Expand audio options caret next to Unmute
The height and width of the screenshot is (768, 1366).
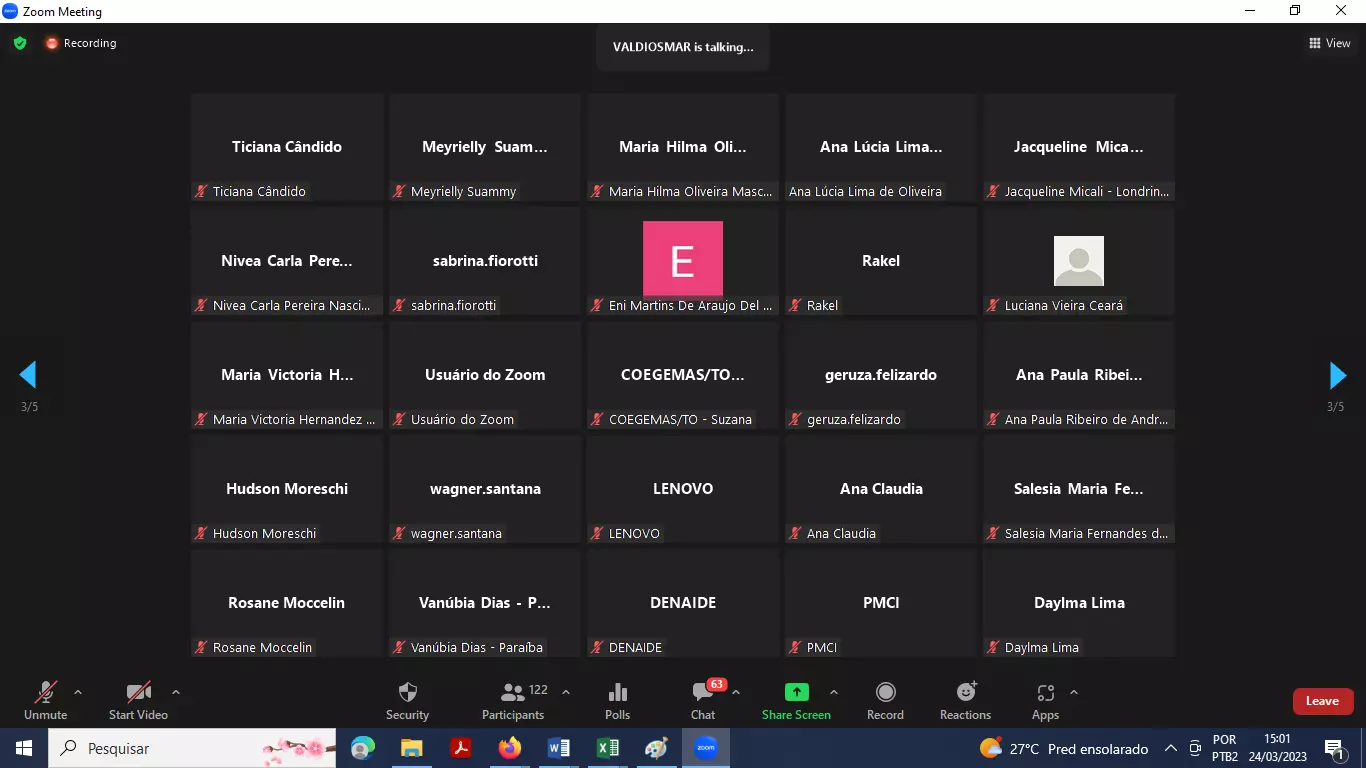click(x=78, y=692)
